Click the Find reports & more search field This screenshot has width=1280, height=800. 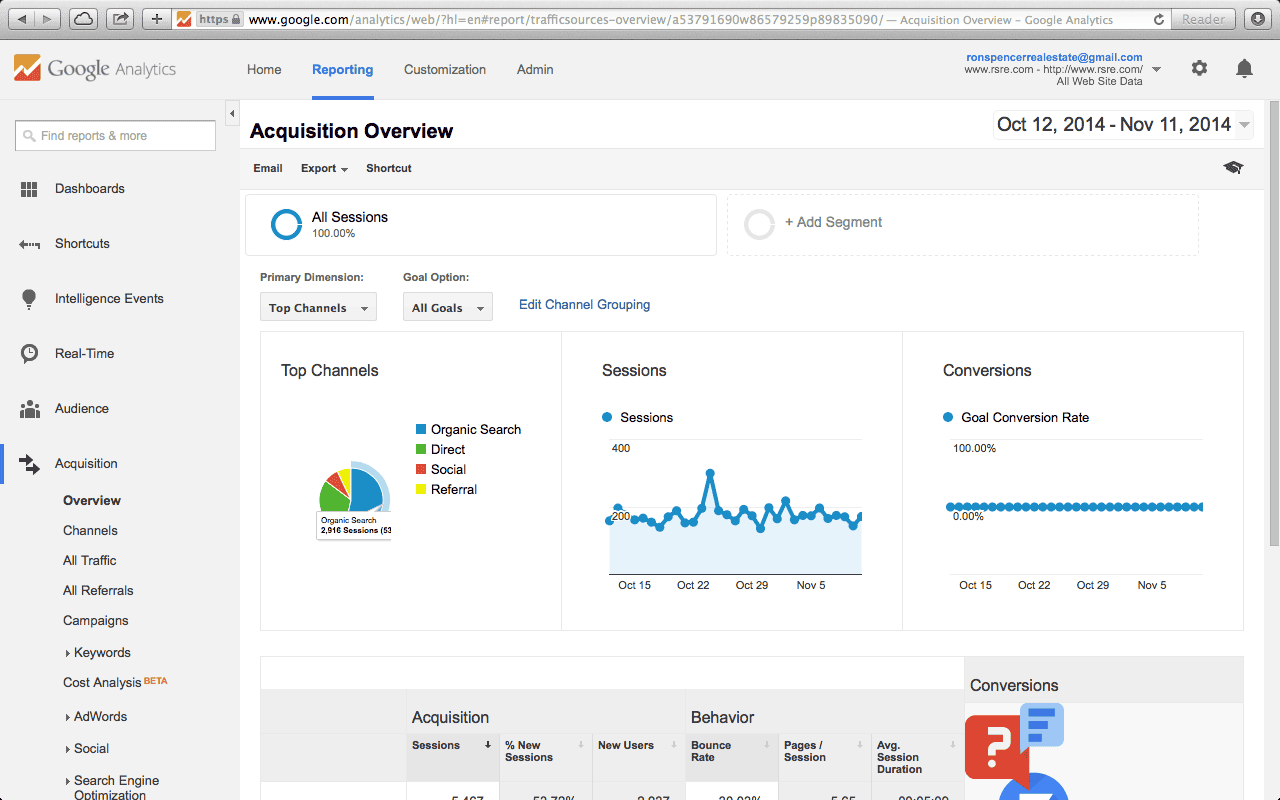click(115, 136)
